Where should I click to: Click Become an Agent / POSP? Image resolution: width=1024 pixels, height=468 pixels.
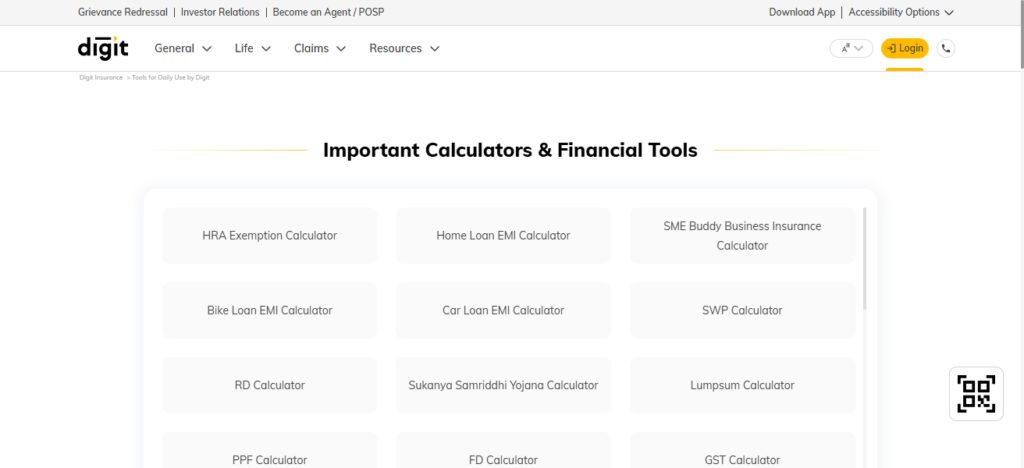328,12
